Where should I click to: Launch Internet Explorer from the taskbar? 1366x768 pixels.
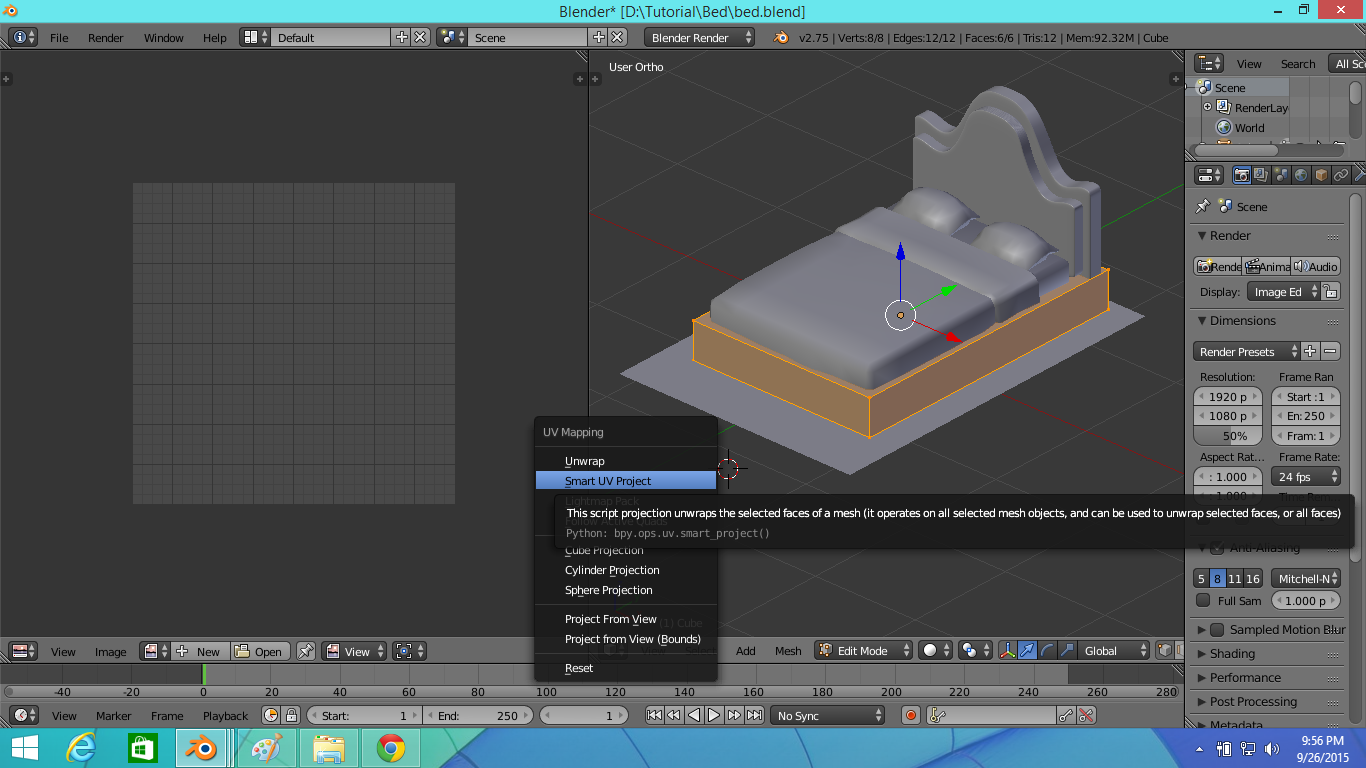tap(81, 747)
